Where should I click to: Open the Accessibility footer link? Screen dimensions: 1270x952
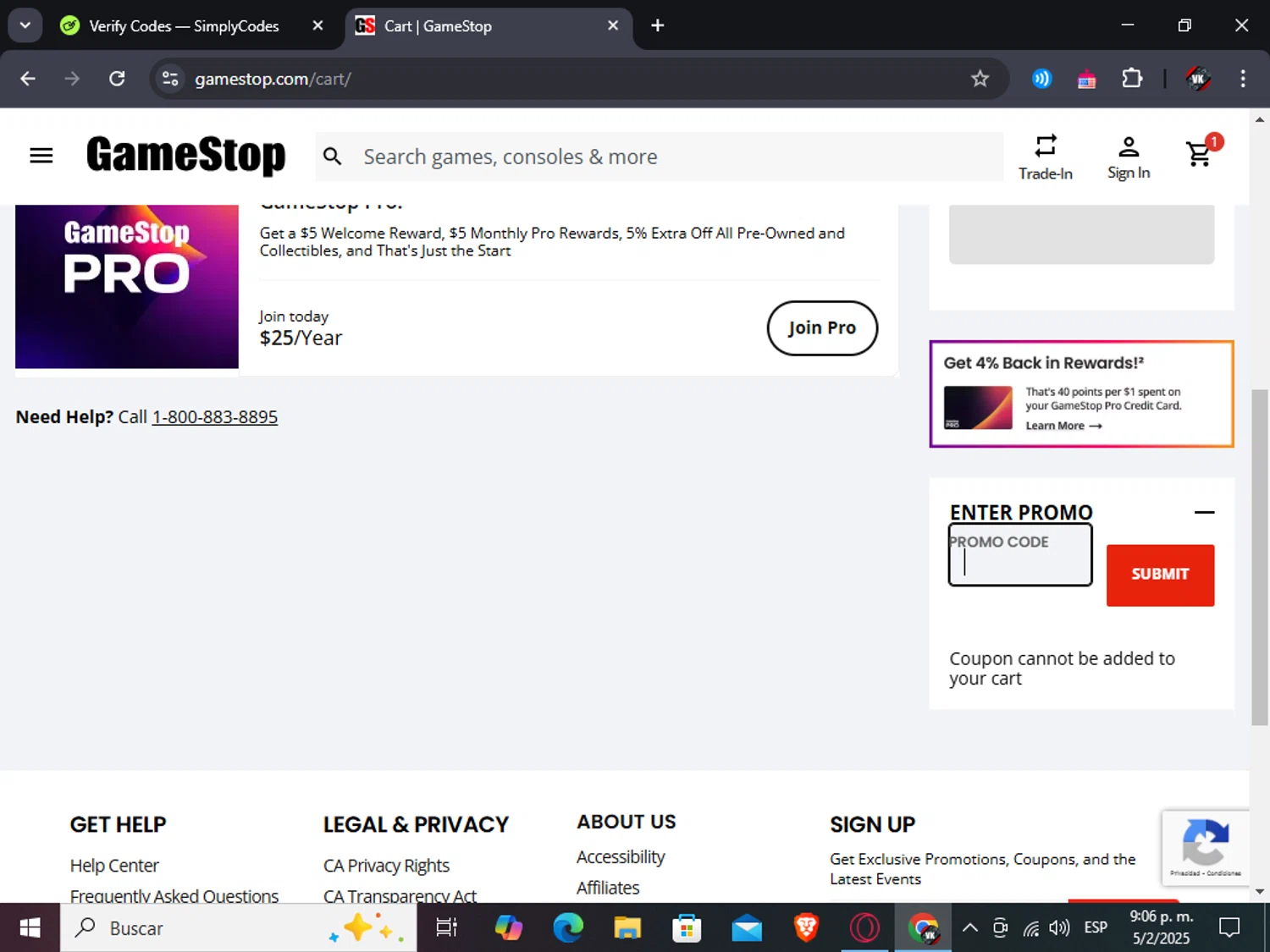click(621, 857)
